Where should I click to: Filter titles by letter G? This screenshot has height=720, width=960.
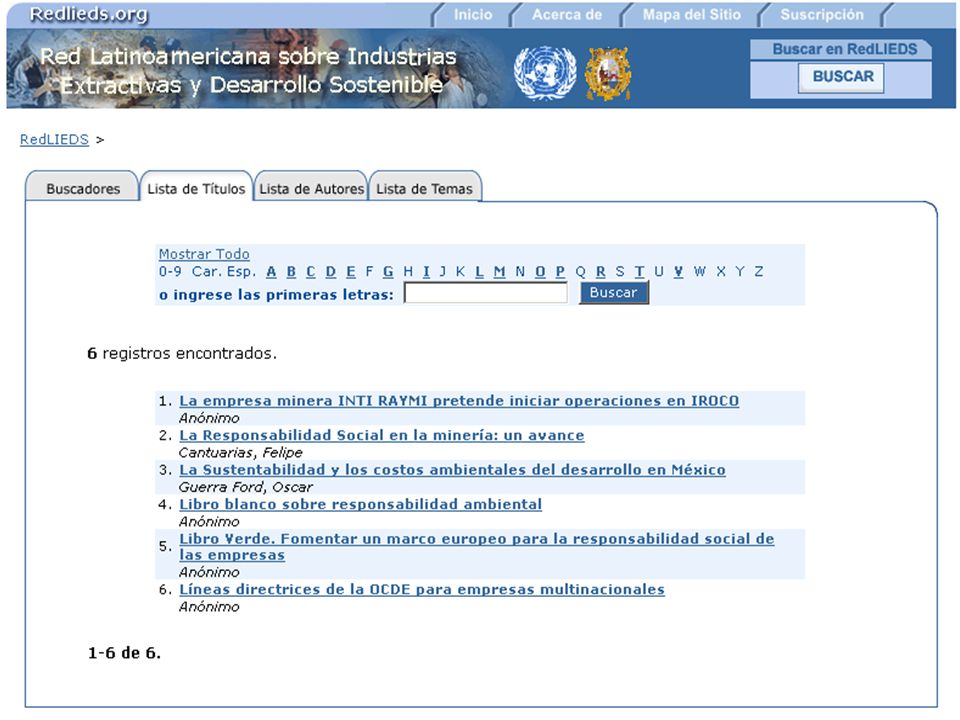[388, 272]
